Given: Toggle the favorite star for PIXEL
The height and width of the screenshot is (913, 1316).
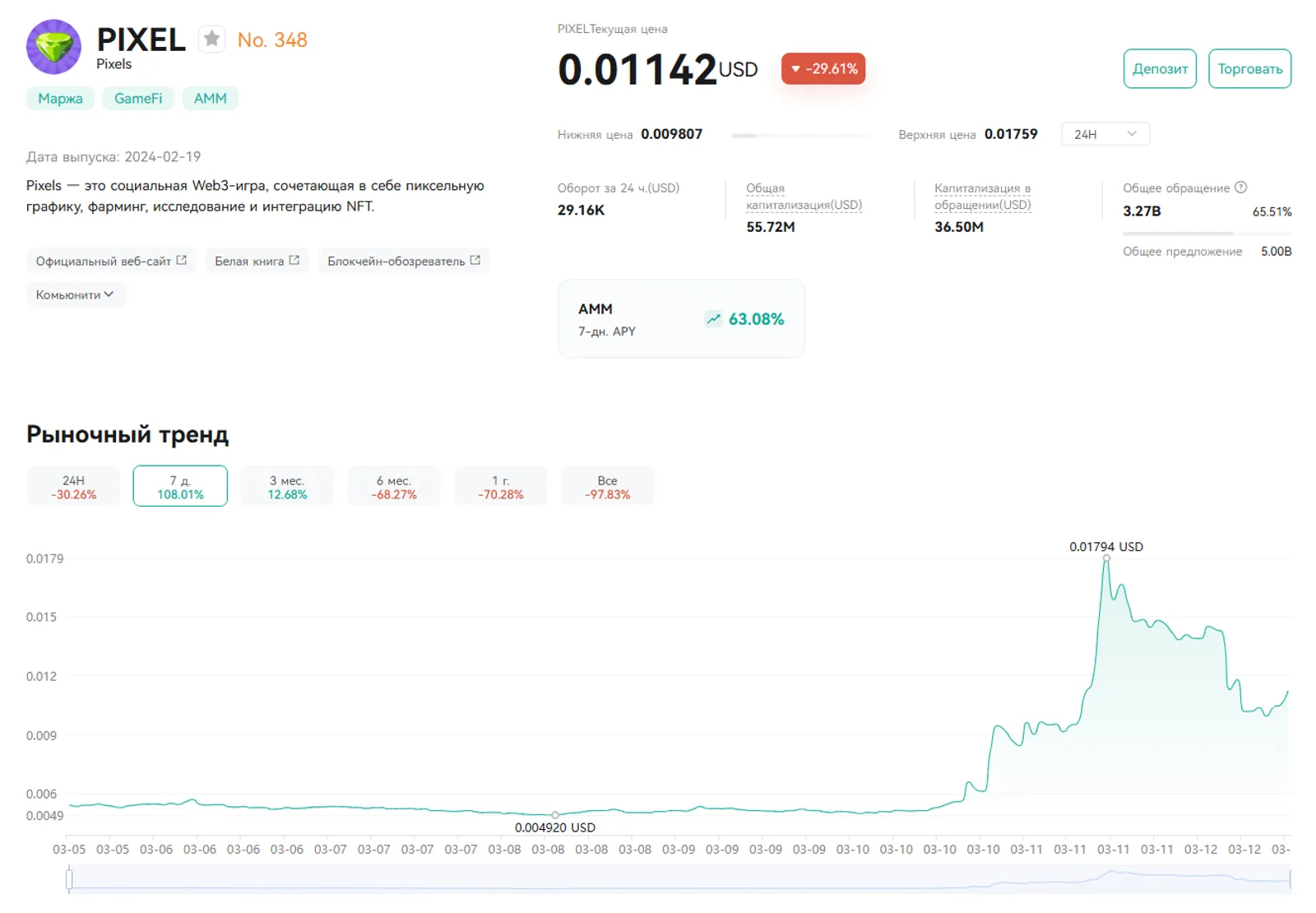Looking at the screenshot, I should pyautogui.click(x=212, y=39).
